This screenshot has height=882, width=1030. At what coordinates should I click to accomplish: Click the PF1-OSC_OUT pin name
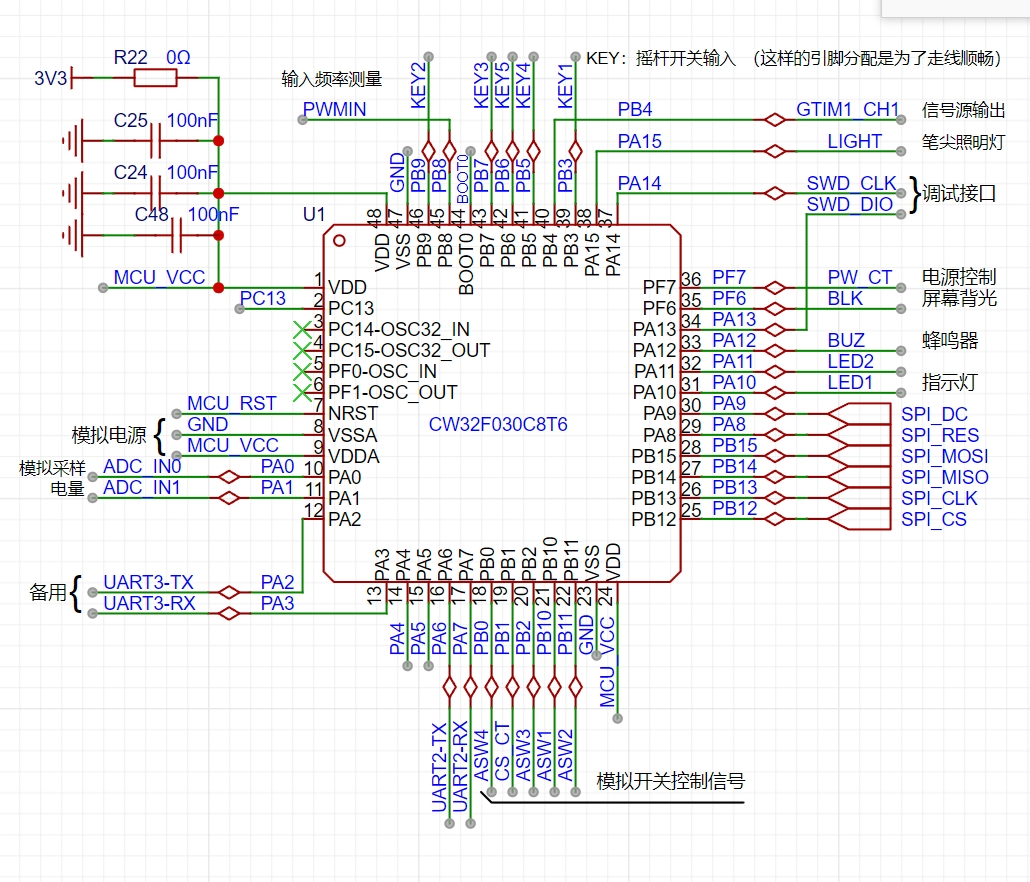(x=392, y=392)
